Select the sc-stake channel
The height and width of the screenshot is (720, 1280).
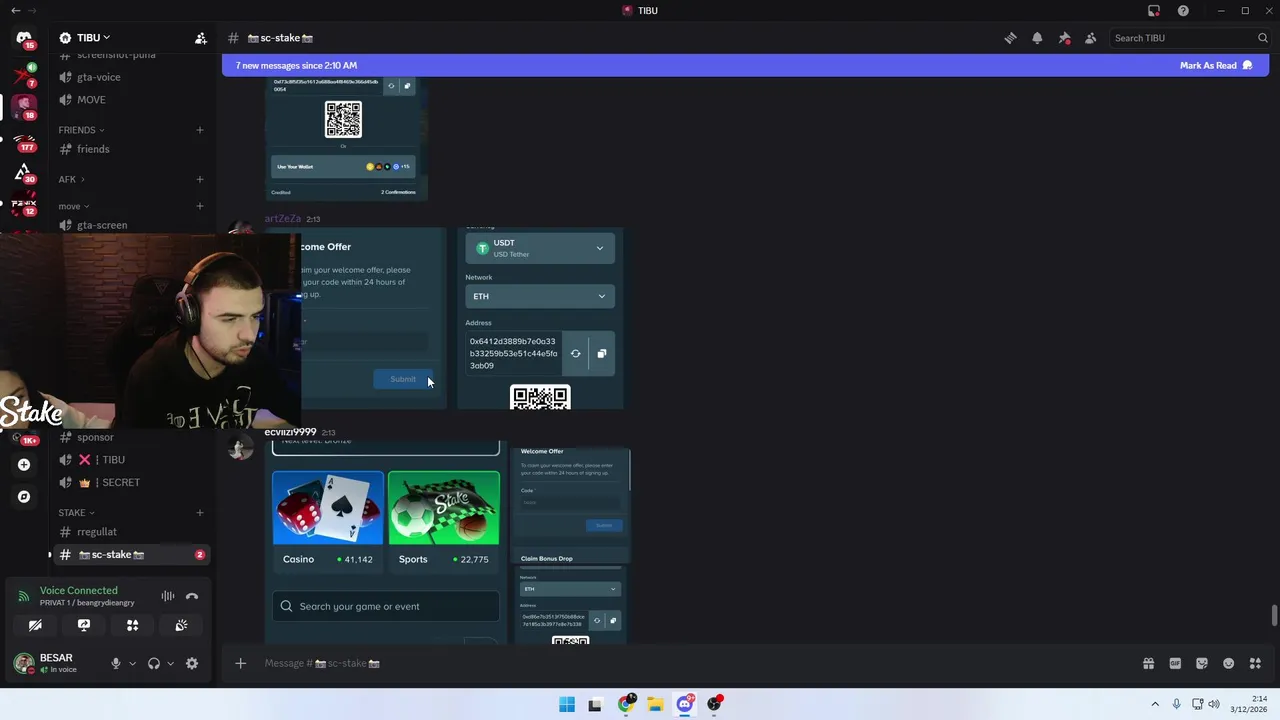[x=132, y=555]
